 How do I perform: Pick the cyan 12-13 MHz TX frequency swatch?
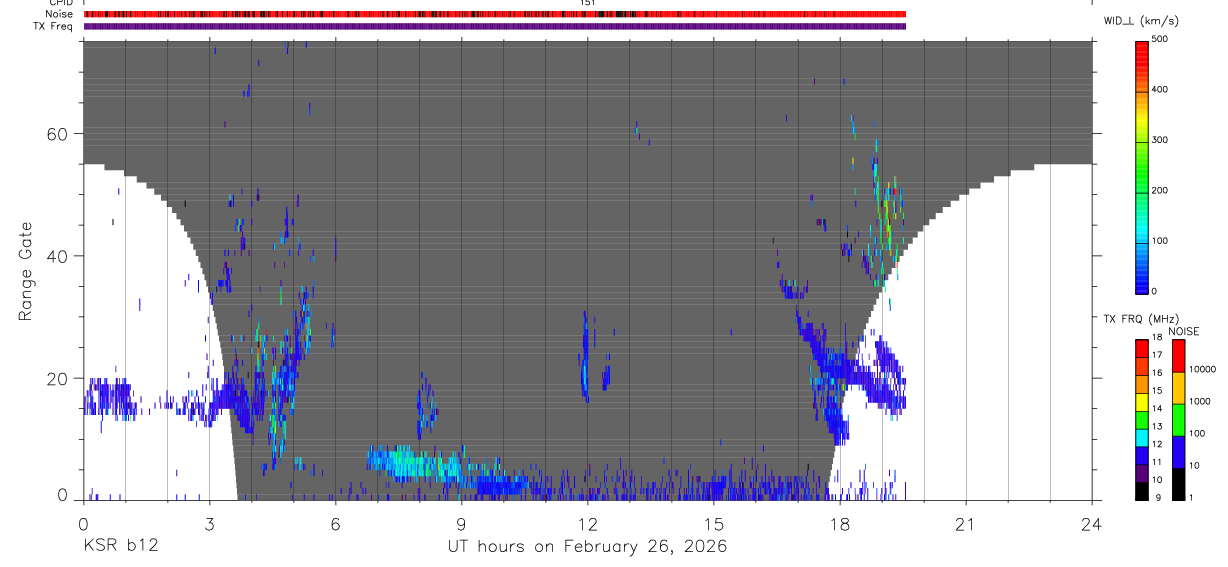pos(1141,437)
